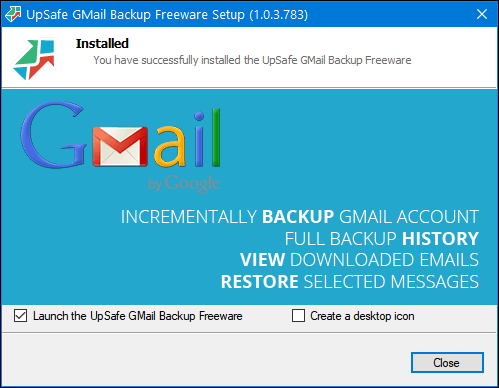Uncheck Launch the UpSafe GMail Backup Freeware

coord(21,315)
